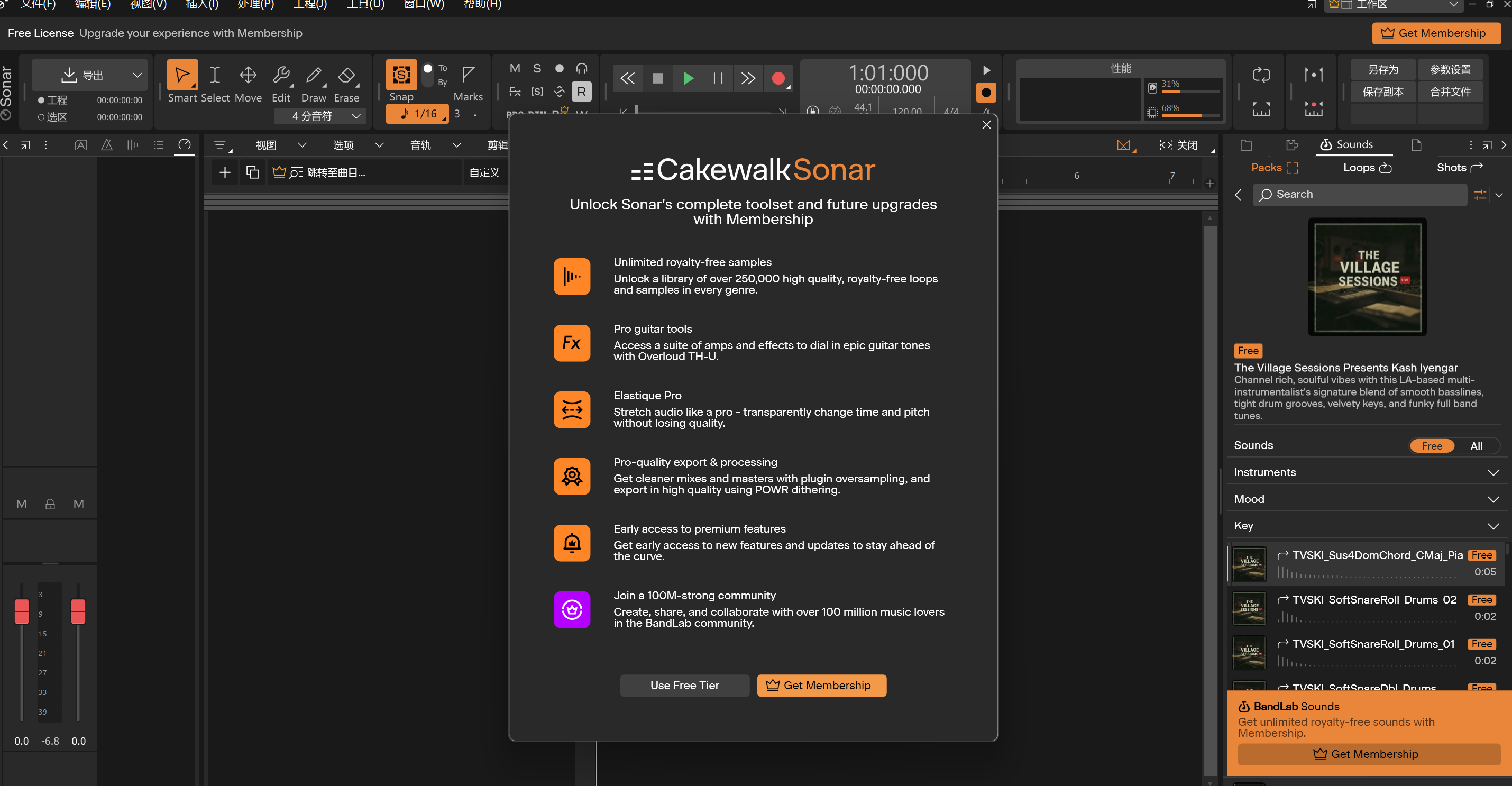The height and width of the screenshot is (786, 1512).
Task: Pause the transport
Action: click(717, 78)
